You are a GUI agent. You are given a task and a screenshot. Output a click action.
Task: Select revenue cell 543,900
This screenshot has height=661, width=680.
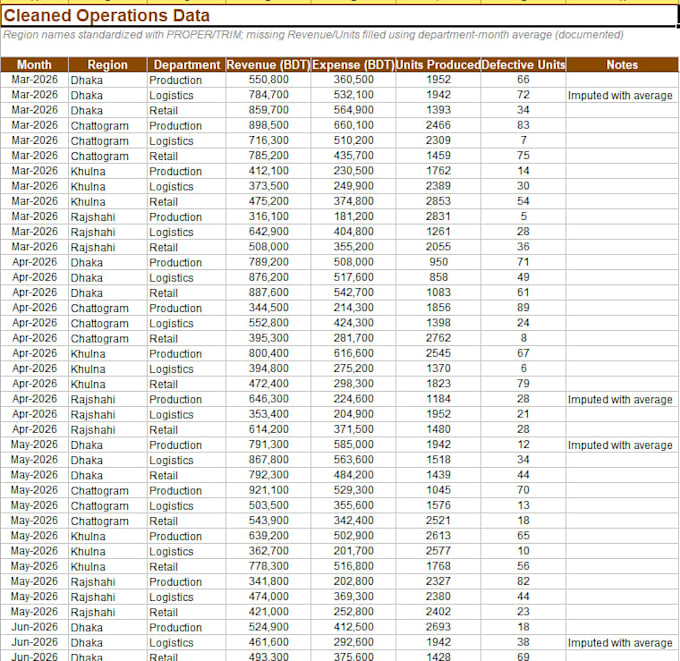tap(268, 520)
